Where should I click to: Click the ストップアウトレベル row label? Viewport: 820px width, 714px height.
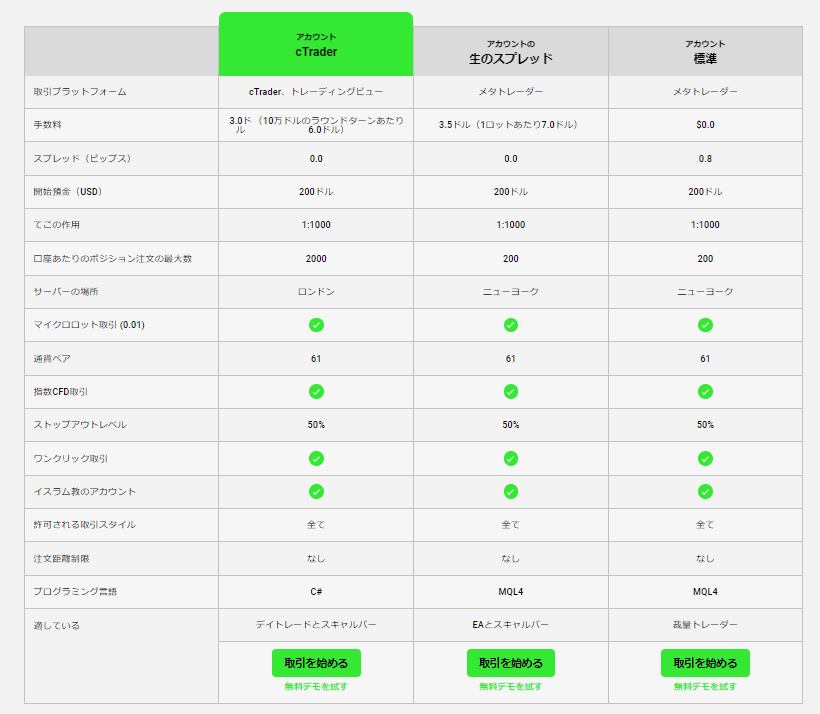tap(80, 424)
